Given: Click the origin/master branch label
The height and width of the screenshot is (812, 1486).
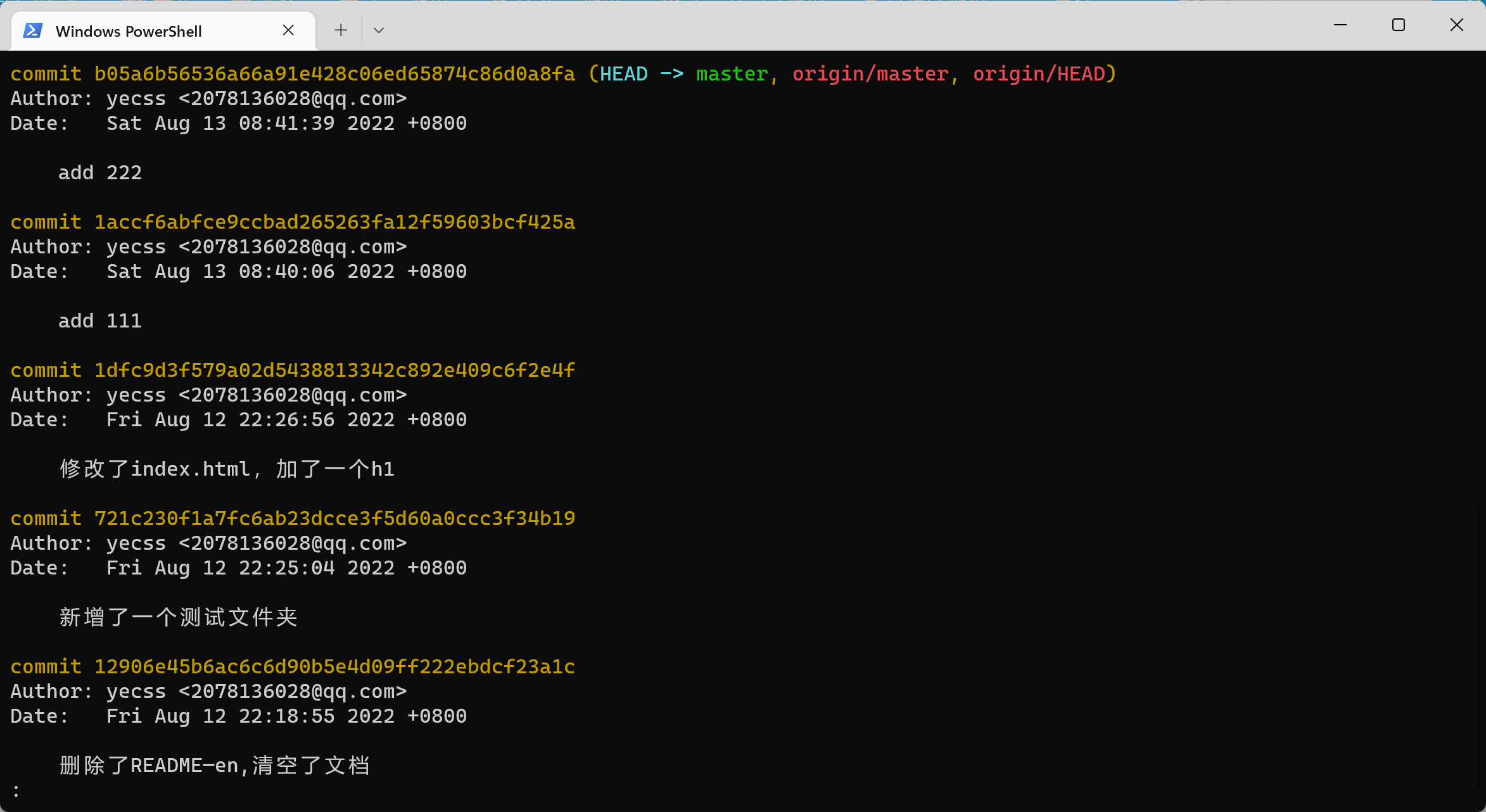Looking at the screenshot, I should click(x=870, y=74).
